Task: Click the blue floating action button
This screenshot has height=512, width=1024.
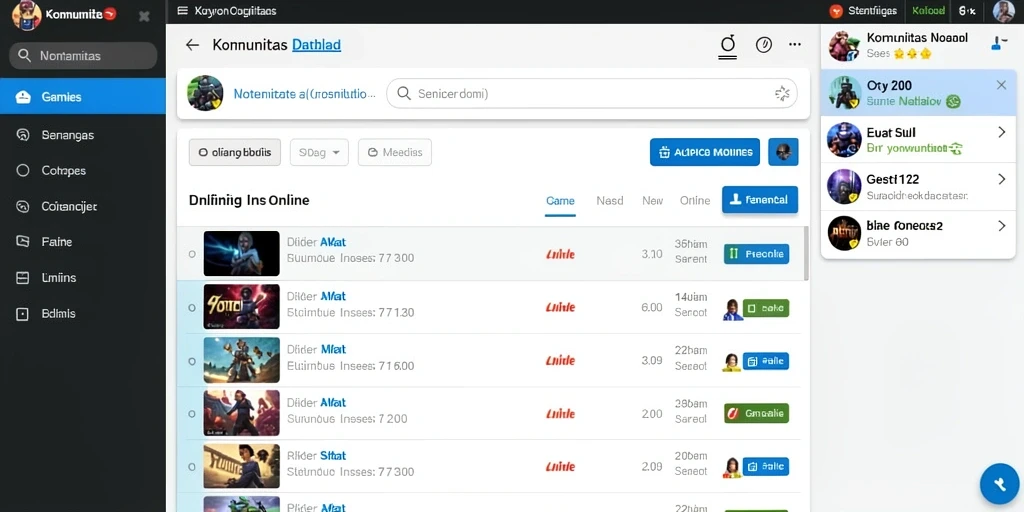Action: tap(1000, 485)
